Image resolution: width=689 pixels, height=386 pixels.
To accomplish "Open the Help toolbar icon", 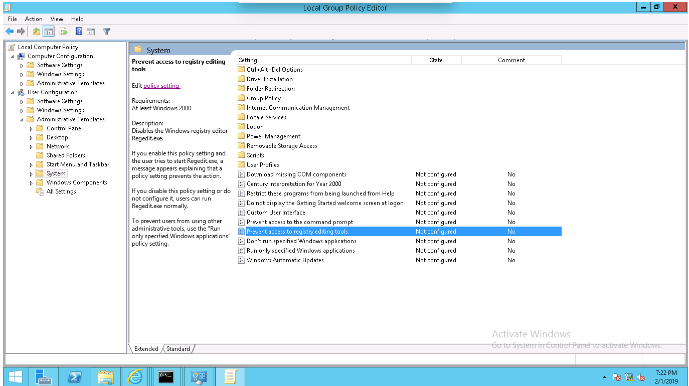I will (79, 31).
